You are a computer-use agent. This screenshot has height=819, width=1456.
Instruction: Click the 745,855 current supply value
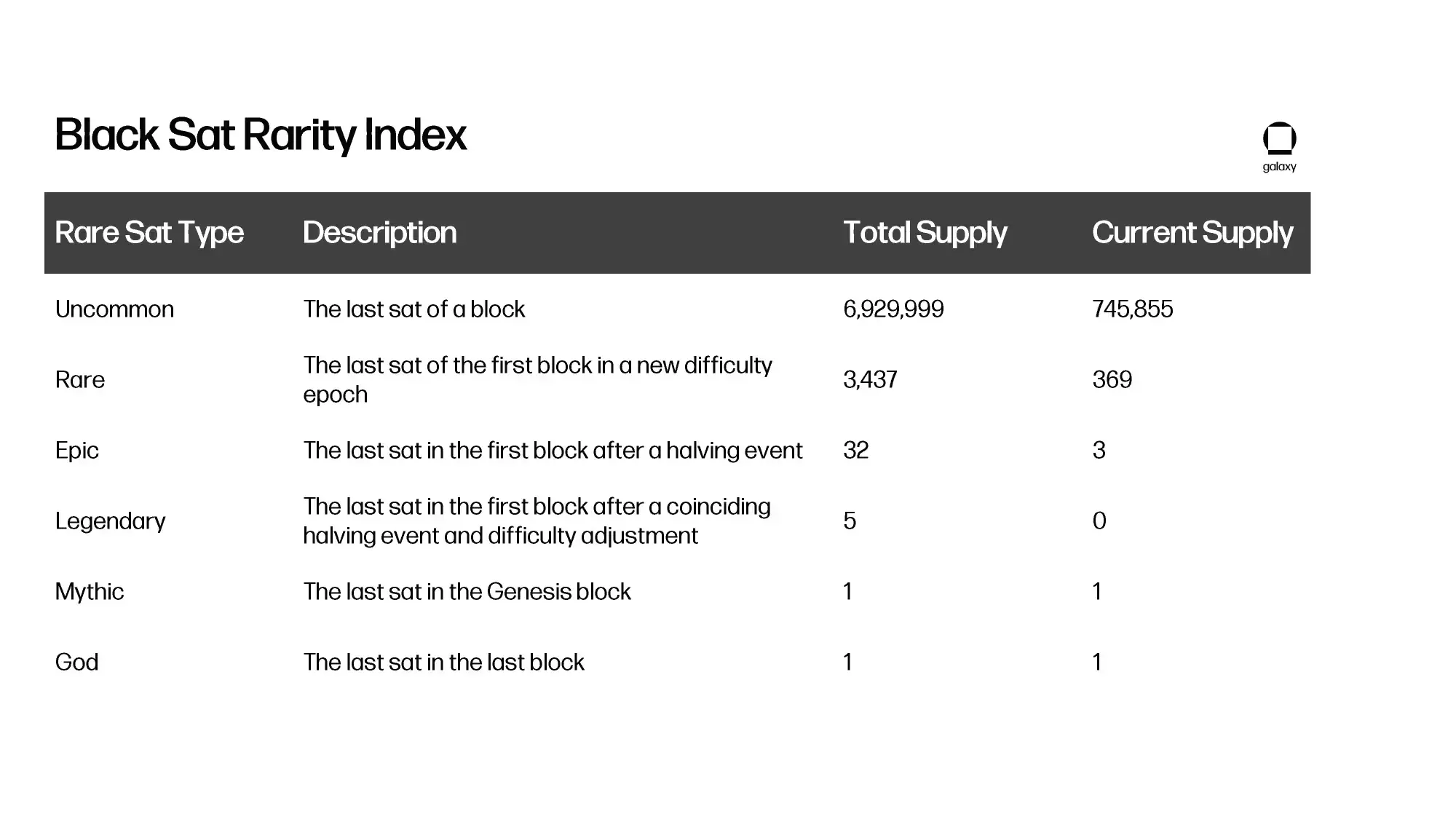coord(1132,309)
